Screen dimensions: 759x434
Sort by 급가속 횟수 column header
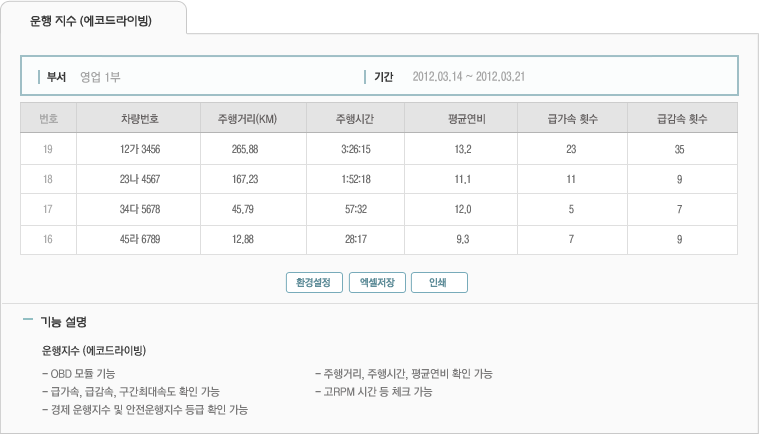[x=573, y=119]
